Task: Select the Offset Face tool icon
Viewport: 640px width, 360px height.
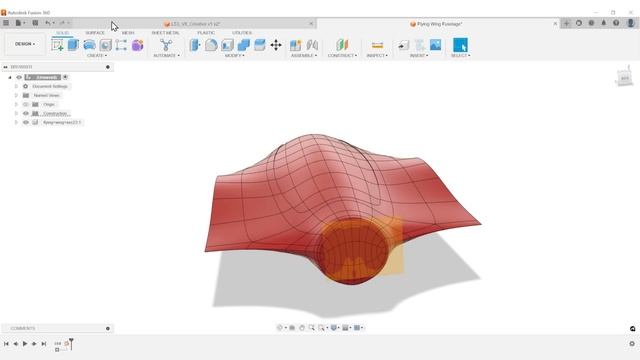Action: click(x=260, y=45)
